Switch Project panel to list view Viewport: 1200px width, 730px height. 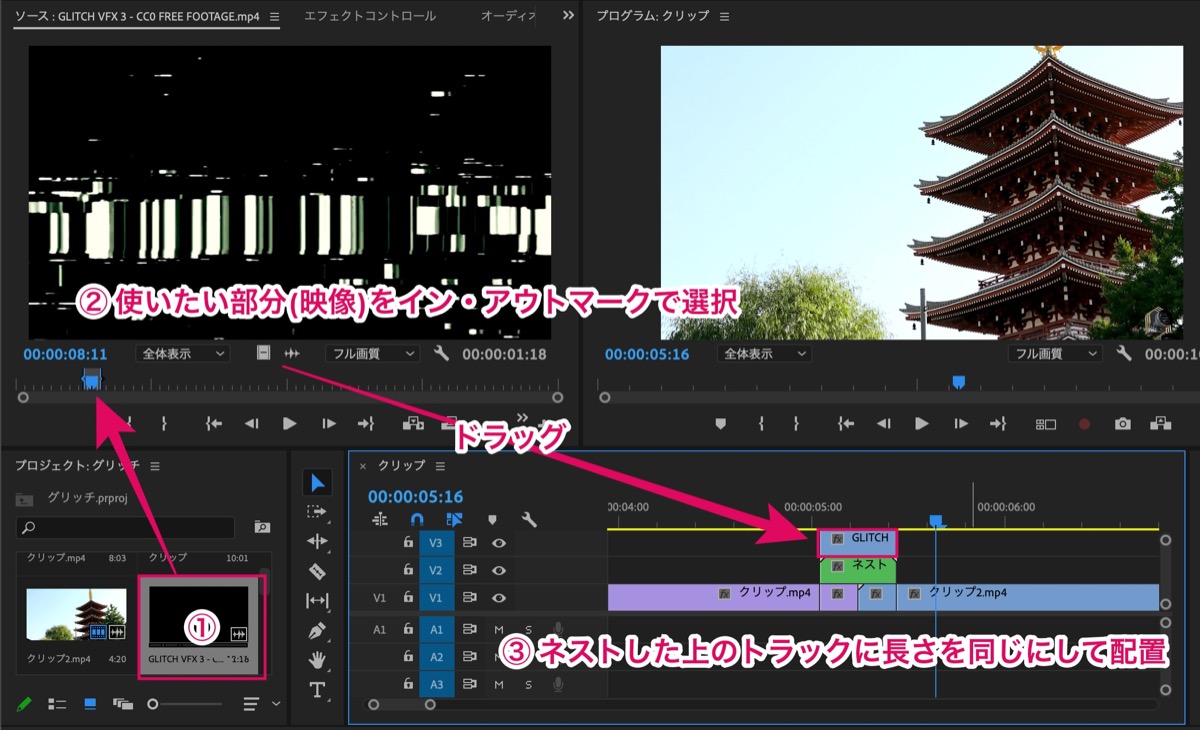57,704
